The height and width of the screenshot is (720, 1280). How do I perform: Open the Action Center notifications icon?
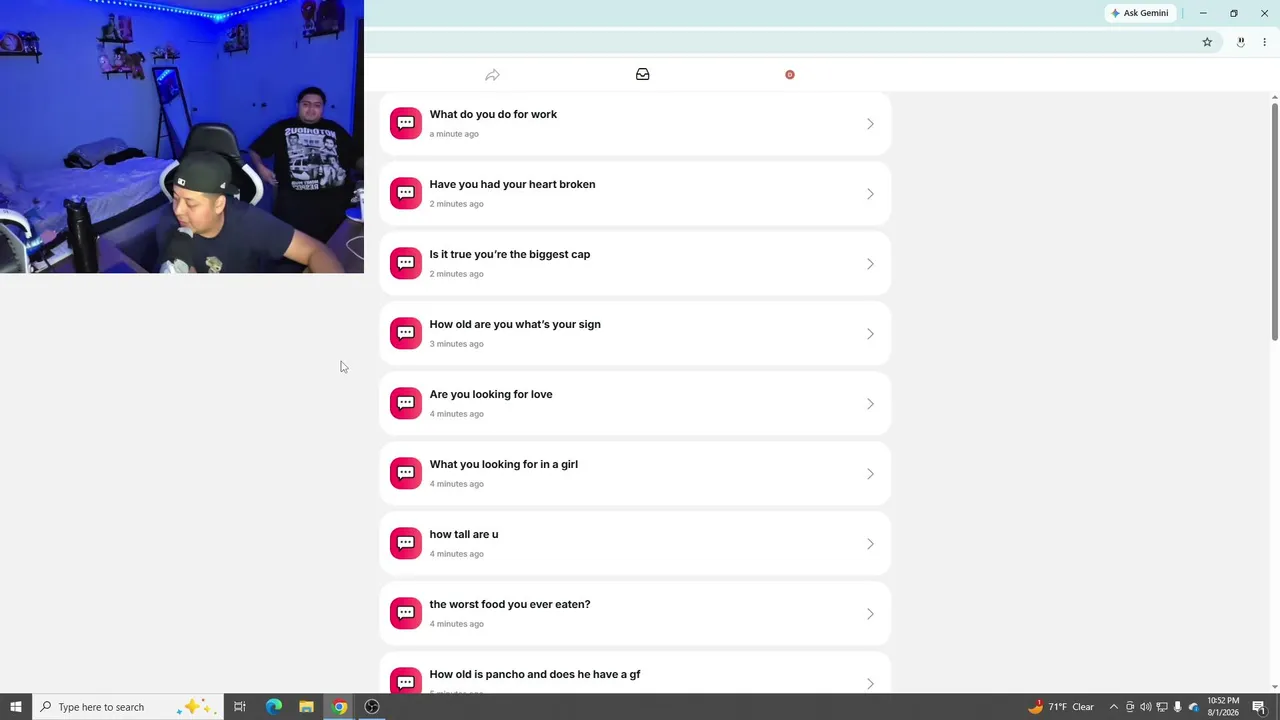tap(1259, 707)
